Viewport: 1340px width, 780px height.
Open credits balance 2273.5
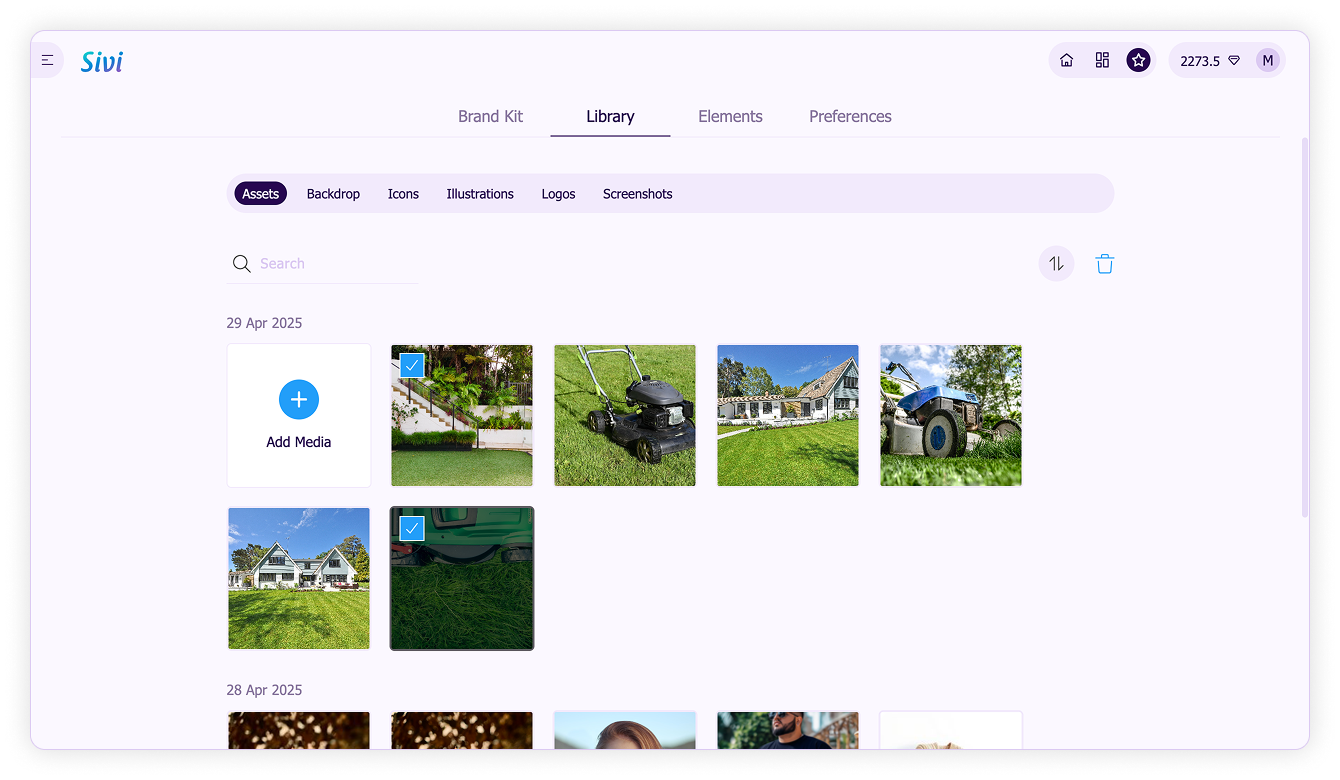click(1200, 61)
